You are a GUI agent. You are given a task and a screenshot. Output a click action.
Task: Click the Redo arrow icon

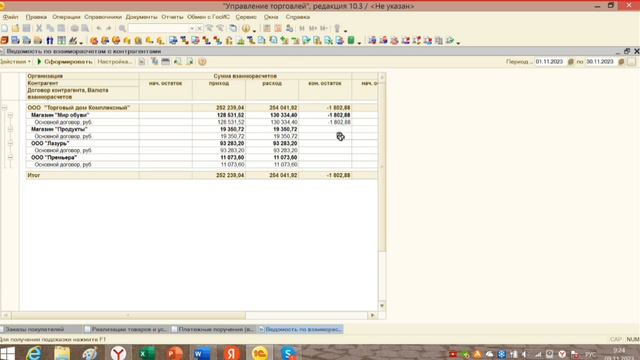(109, 28)
